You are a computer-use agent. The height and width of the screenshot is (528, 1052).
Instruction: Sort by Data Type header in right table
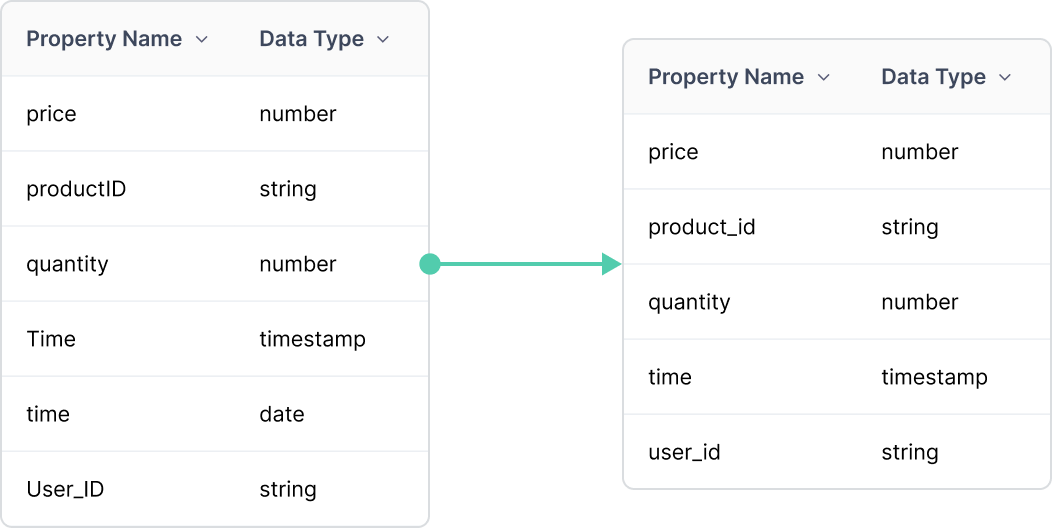(933, 77)
